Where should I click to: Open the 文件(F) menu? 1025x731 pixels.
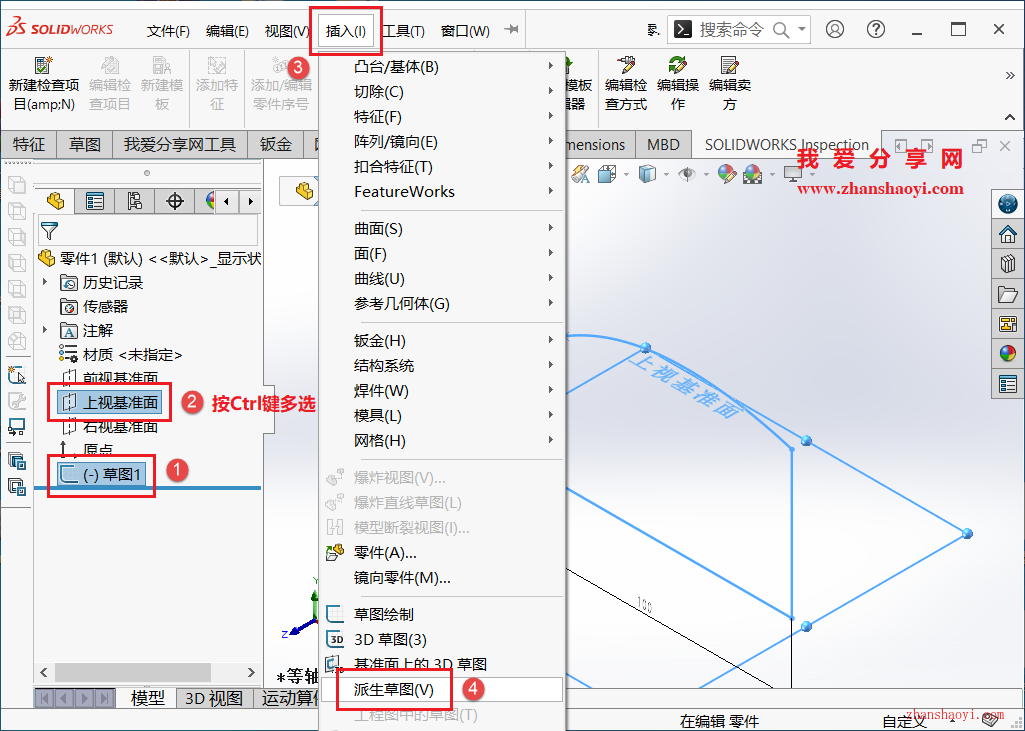click(x=168, y=31)
